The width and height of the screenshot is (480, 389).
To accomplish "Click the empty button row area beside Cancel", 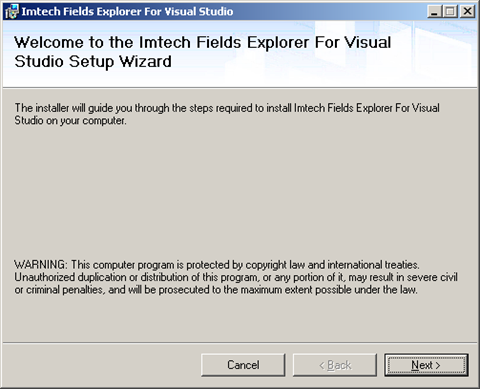I will coord(102,365).
